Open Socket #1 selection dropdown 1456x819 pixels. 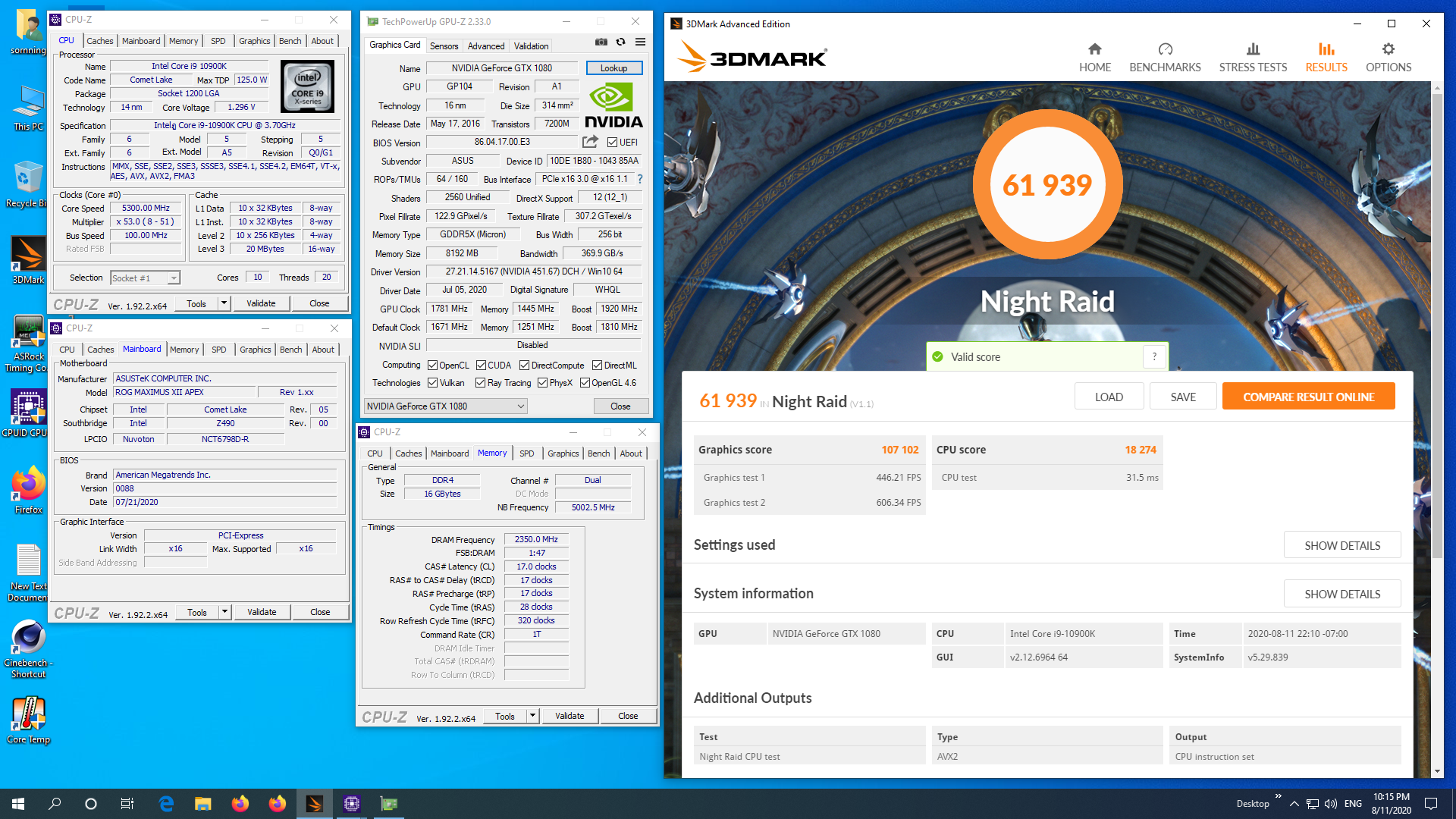tap(145, 278)
